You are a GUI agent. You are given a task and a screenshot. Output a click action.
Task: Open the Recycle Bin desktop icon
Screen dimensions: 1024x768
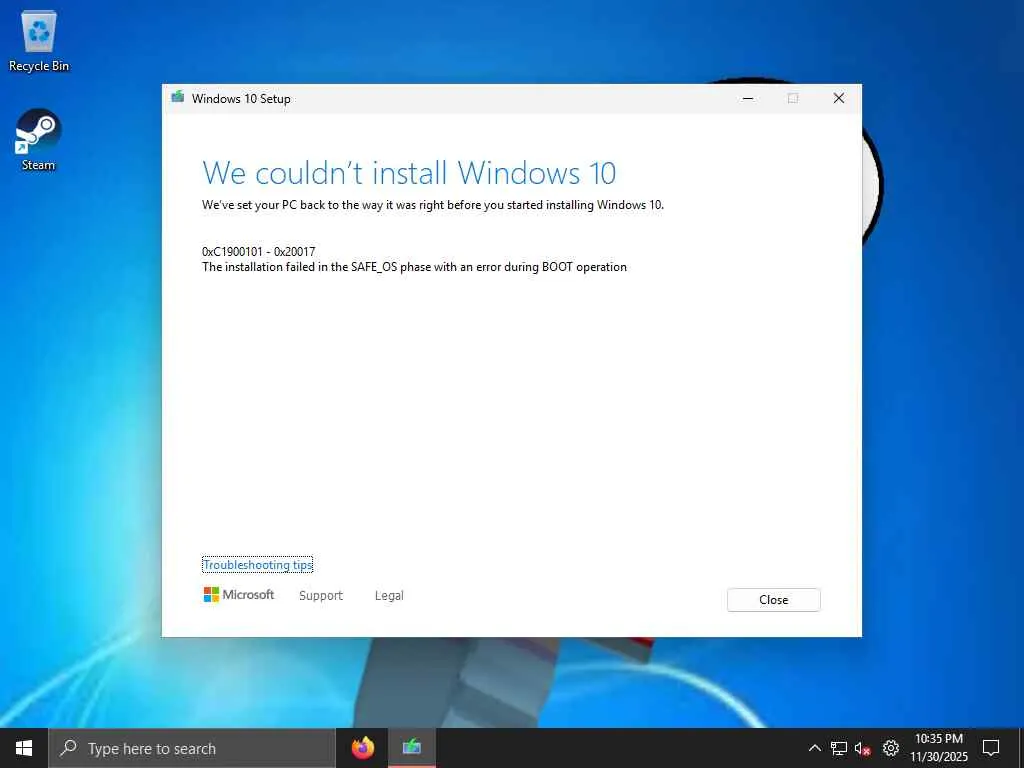pyautogui.click(x=39, y=42)
